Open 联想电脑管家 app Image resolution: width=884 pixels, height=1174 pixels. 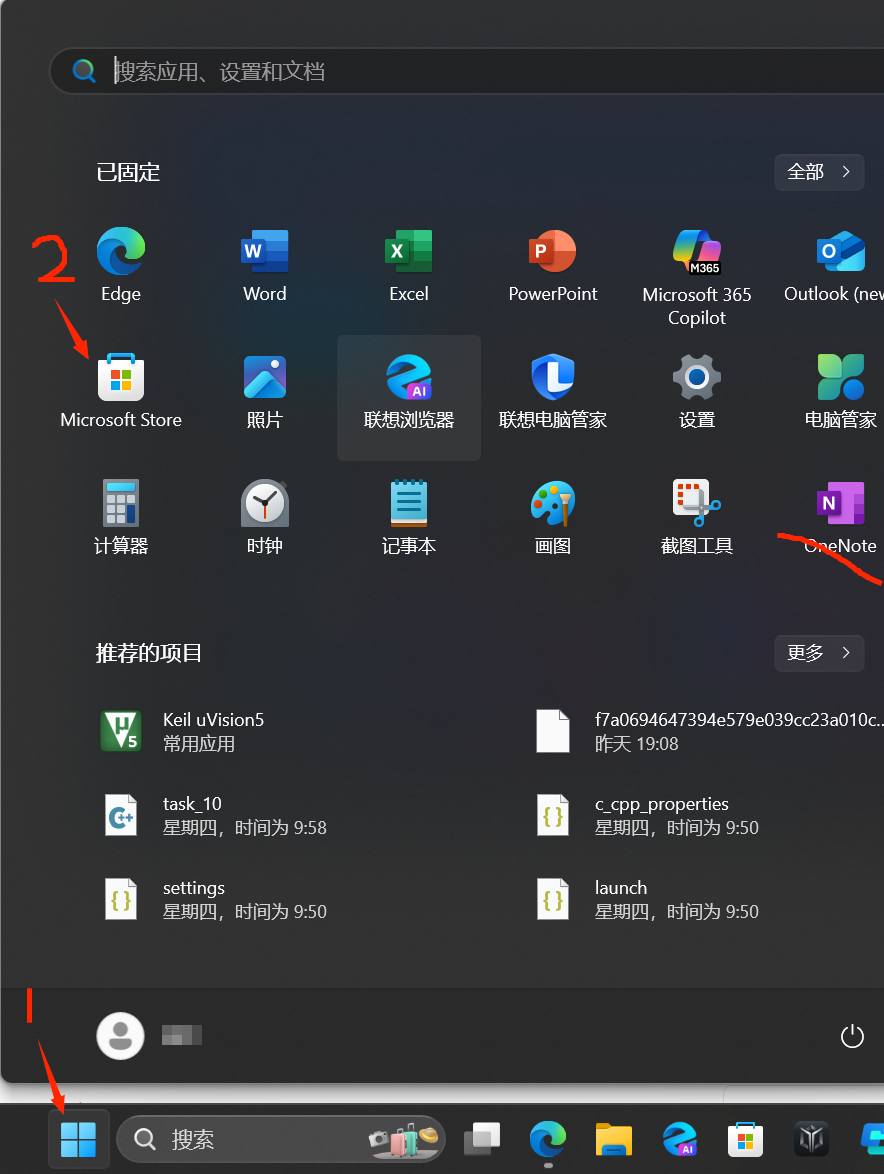[x=552, y=391]
